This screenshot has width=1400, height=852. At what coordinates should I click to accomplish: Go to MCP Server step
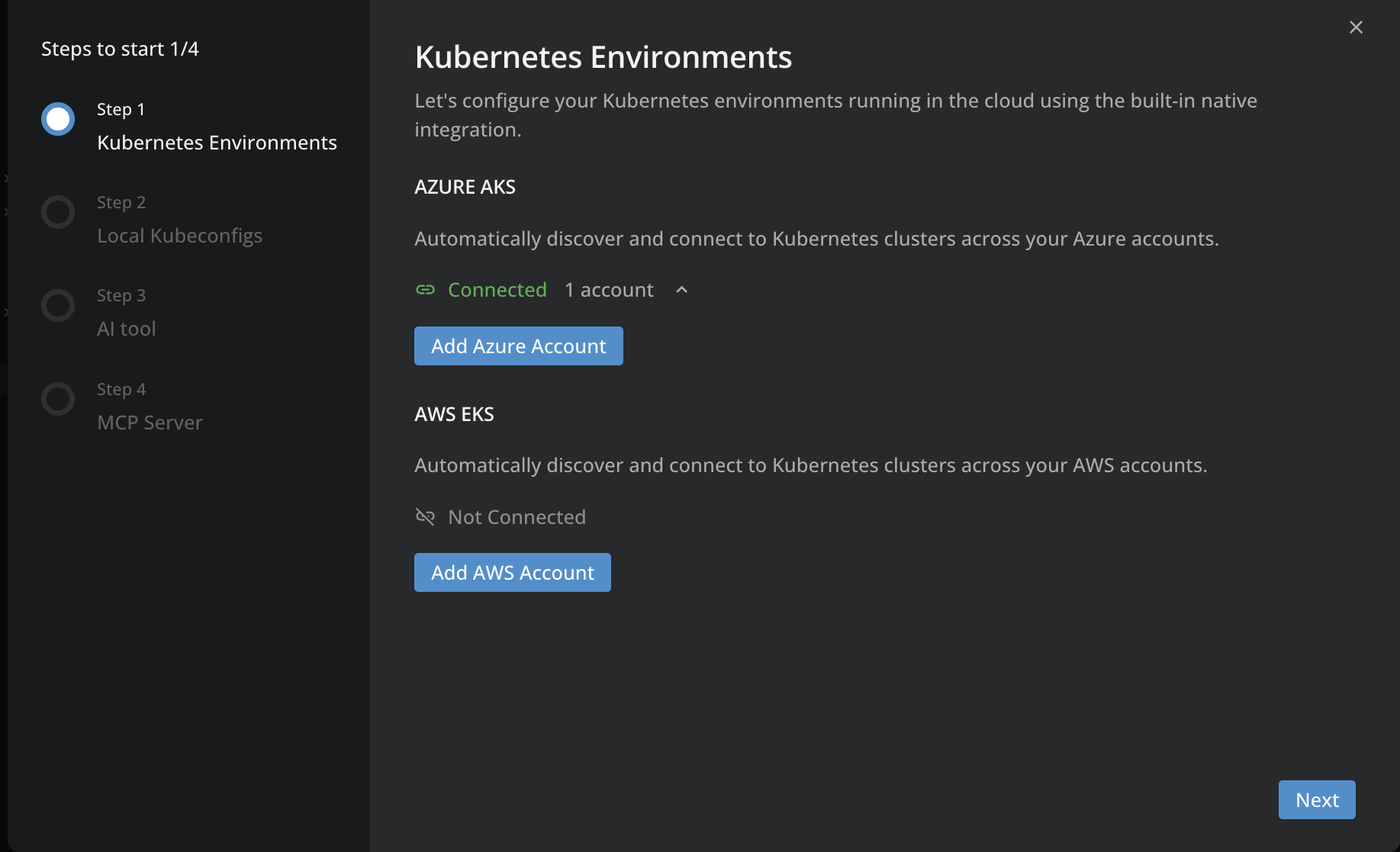(150, 423)
